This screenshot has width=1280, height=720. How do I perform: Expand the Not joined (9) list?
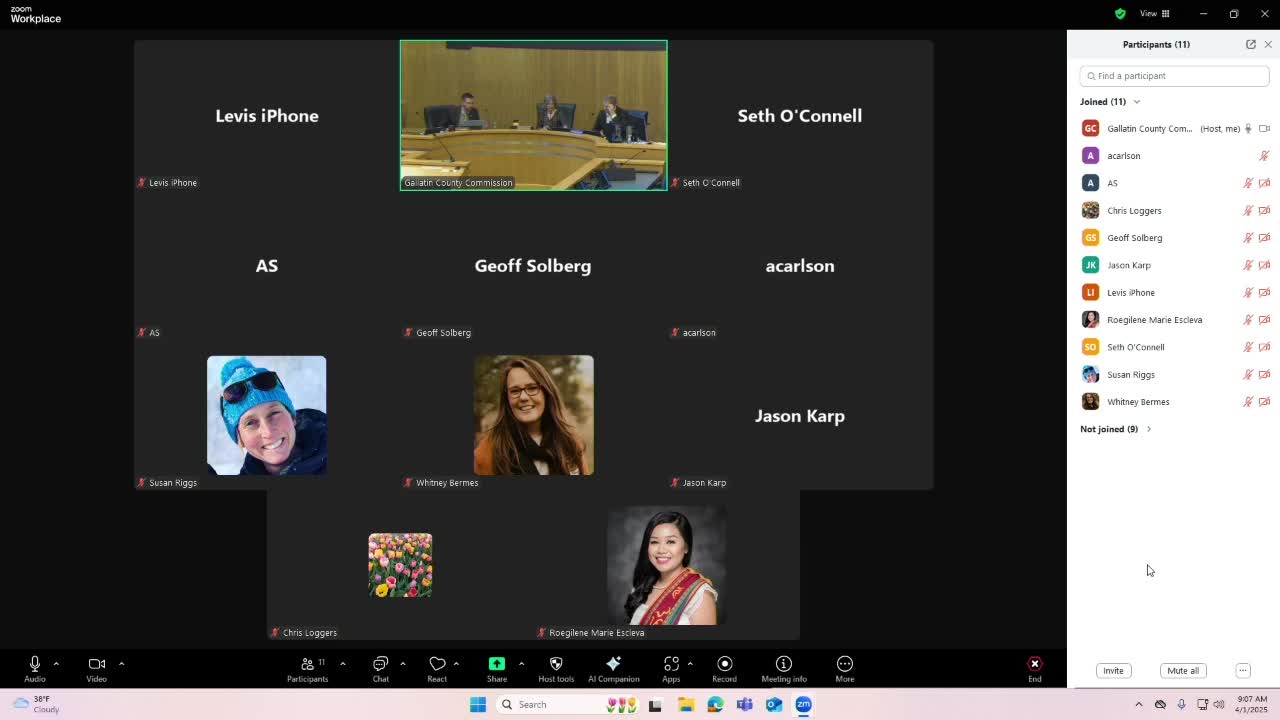pos(1148,429)
